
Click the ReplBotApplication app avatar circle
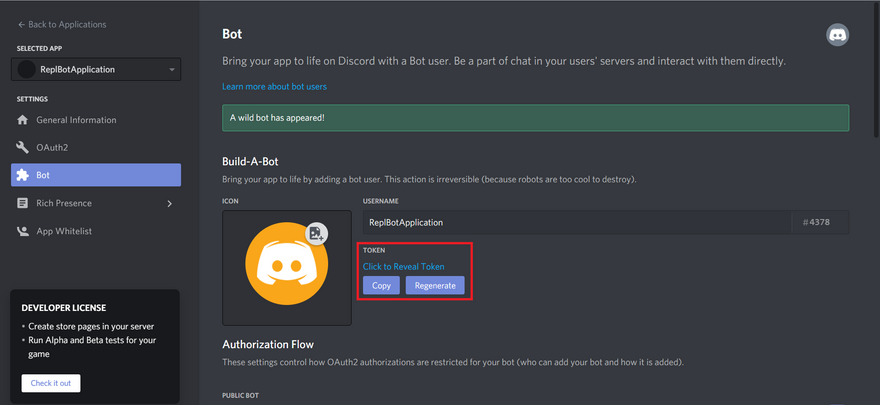click(27, 70)
